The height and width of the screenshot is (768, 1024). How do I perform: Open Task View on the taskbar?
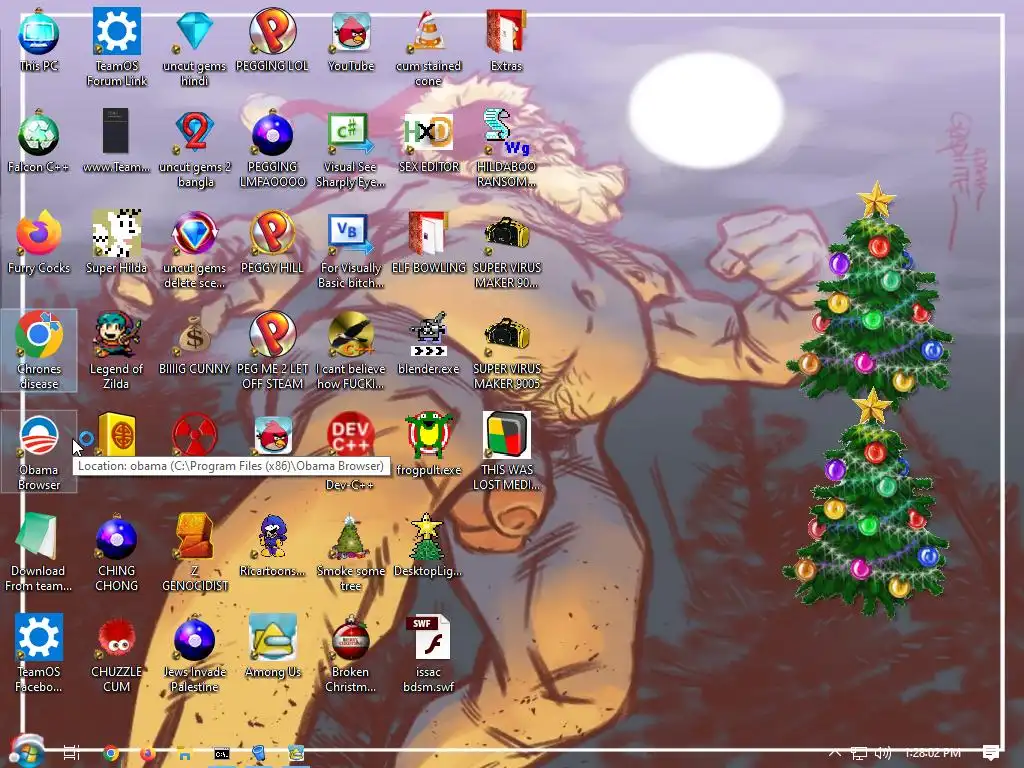click(72, 753)
